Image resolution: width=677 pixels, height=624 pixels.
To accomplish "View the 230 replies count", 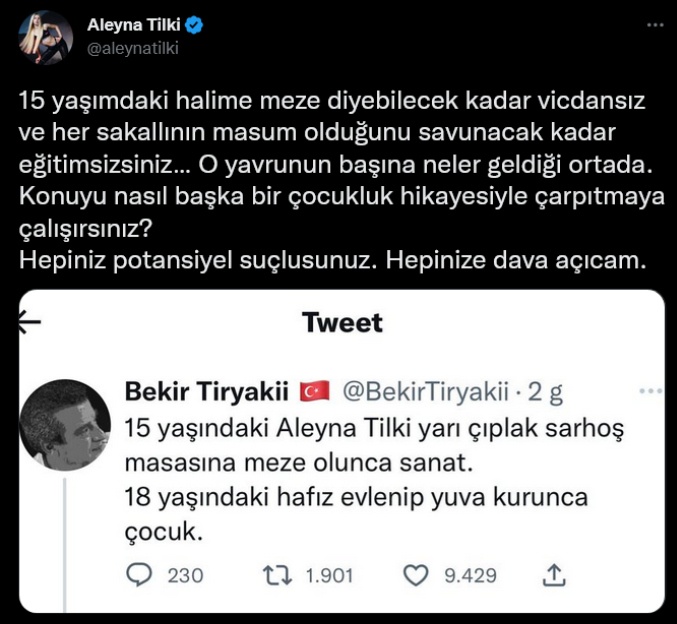I will tap(184, 575).
